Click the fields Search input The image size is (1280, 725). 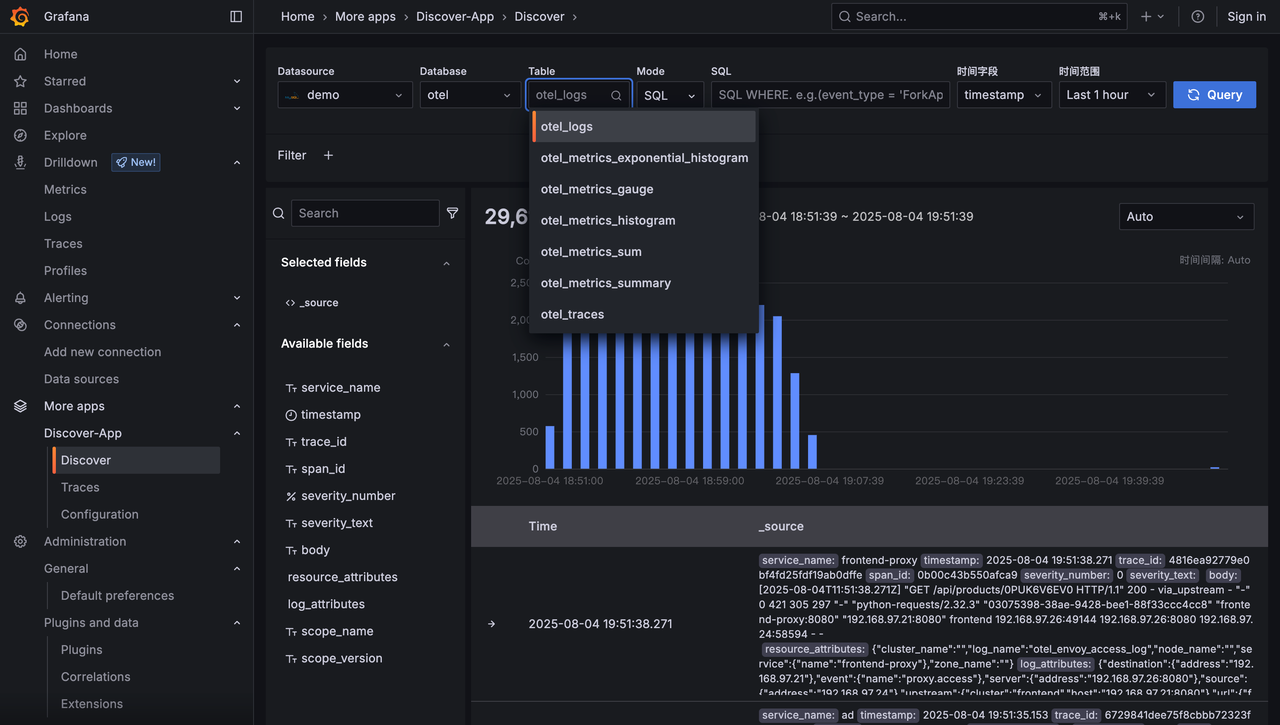click(365, 213)
